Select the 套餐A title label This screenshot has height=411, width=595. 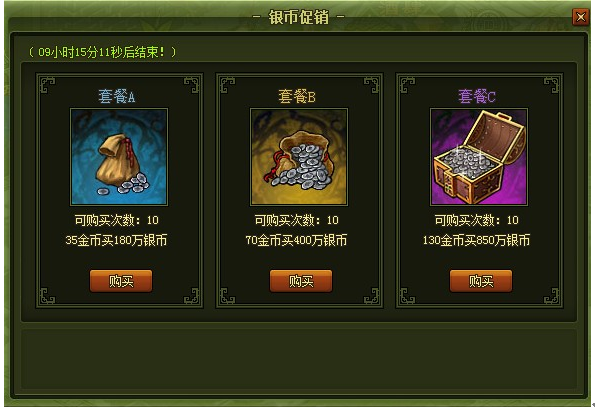click(x=117, y=96)
